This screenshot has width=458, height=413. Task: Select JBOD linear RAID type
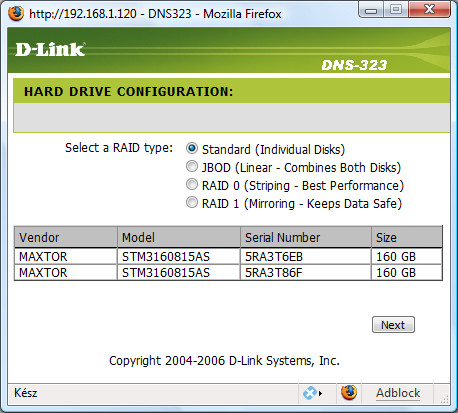[x=192, y=166]
